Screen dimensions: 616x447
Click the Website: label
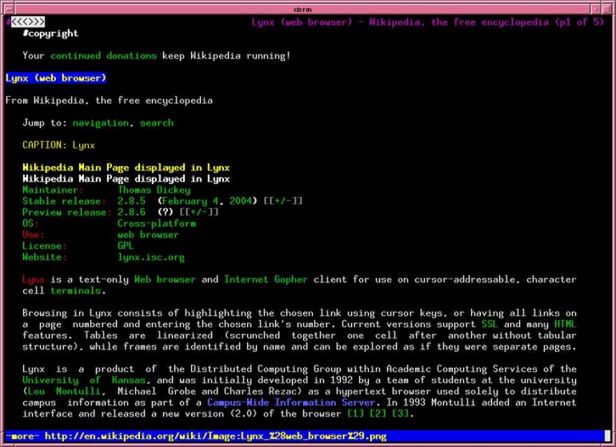tap(44, 257)
